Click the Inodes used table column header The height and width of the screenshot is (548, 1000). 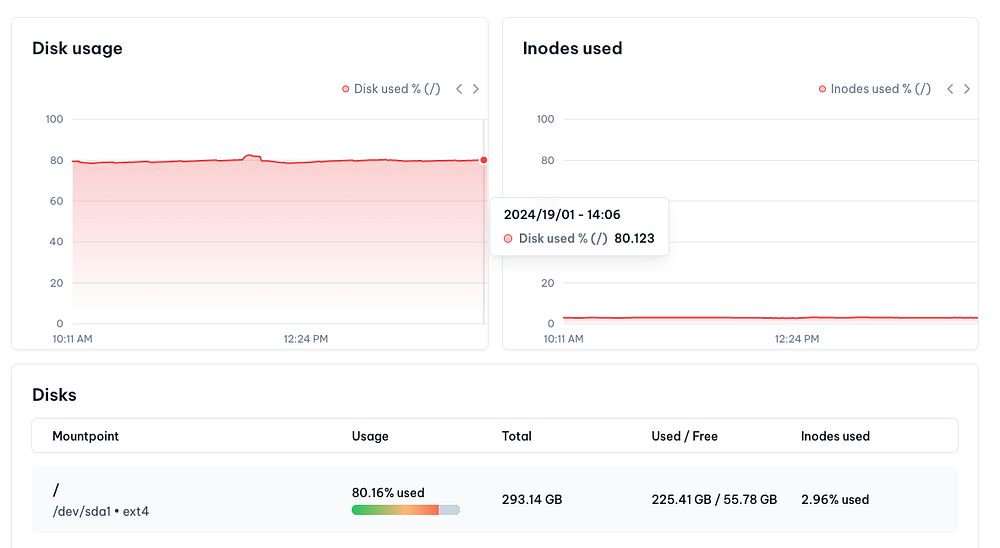tap(835, 436)
